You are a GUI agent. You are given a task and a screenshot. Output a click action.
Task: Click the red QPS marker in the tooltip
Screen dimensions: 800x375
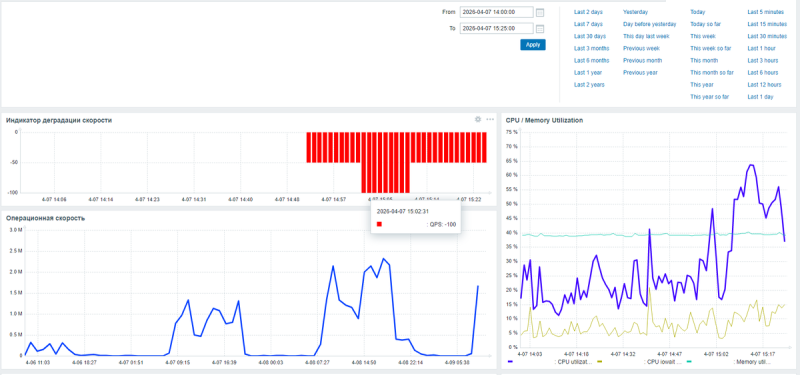point(379,224)
